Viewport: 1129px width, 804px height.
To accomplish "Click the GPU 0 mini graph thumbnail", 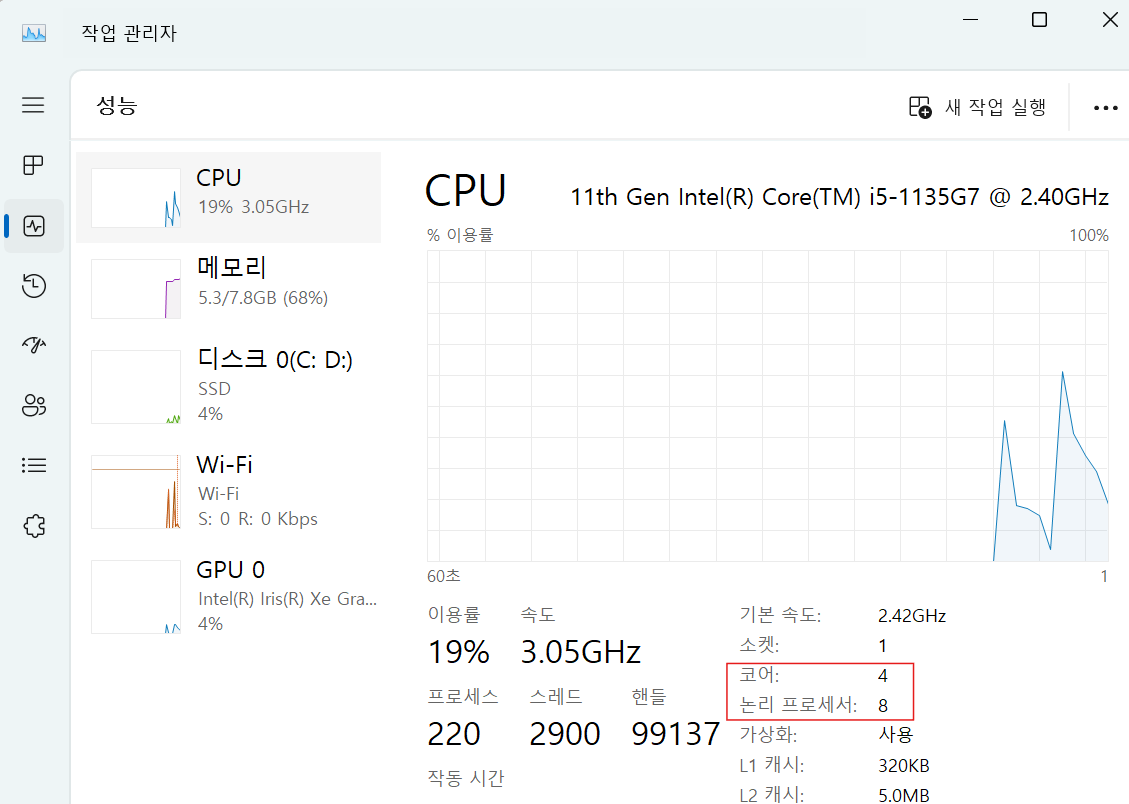I will 135,597.
